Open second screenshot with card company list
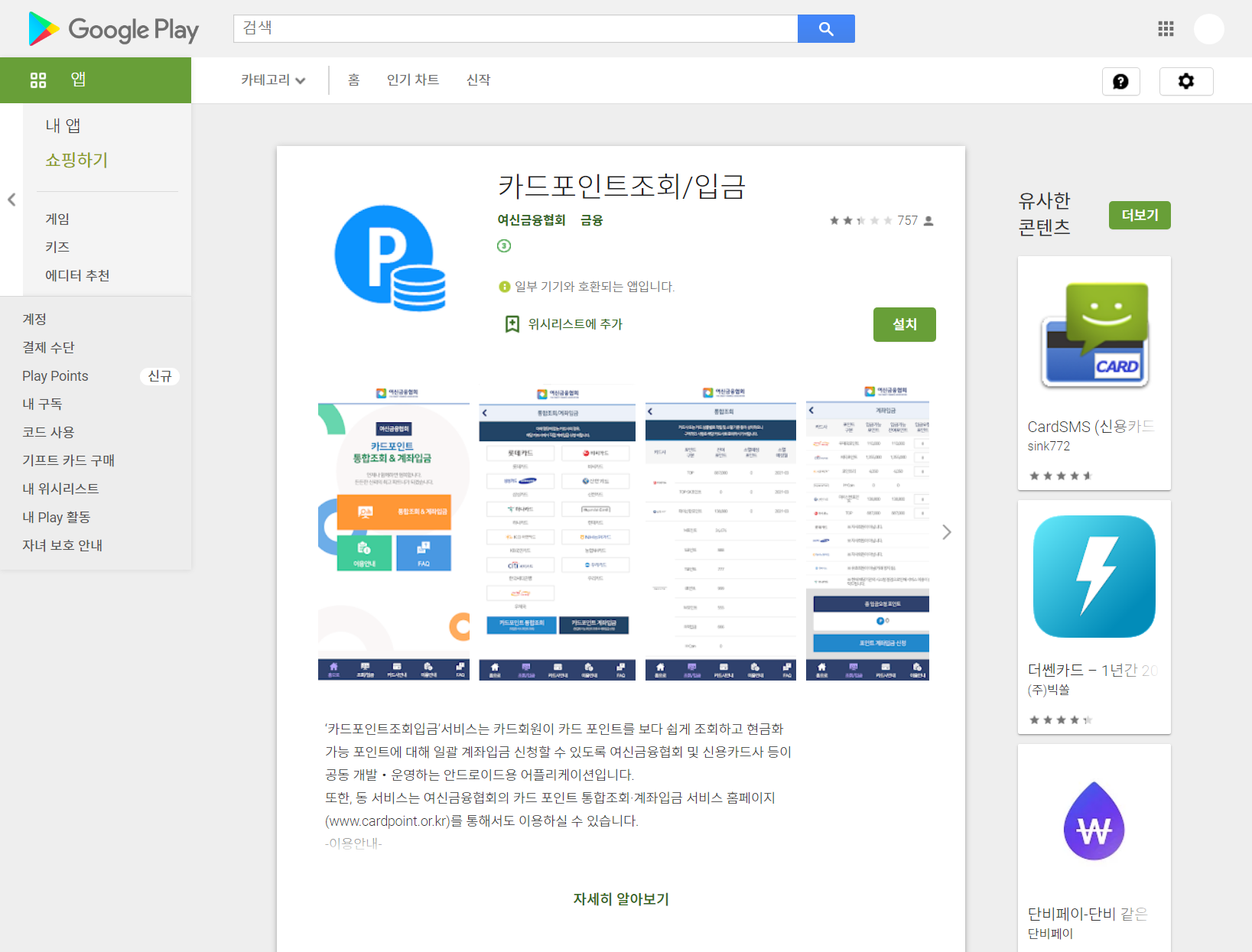The width and height of the screenshot is (1252, 952). (558, 532)
